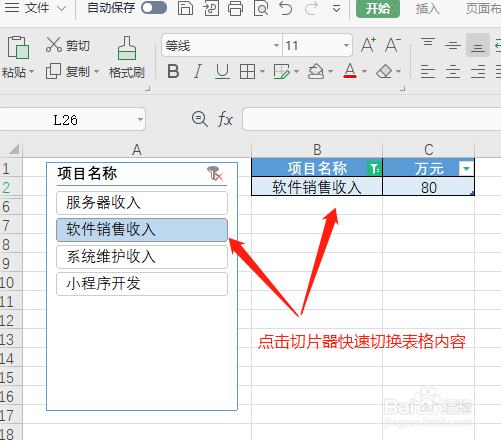This screenshot has height=440, width=501.
Task: Clear slicer filter icon
Action: coord(215,173)
